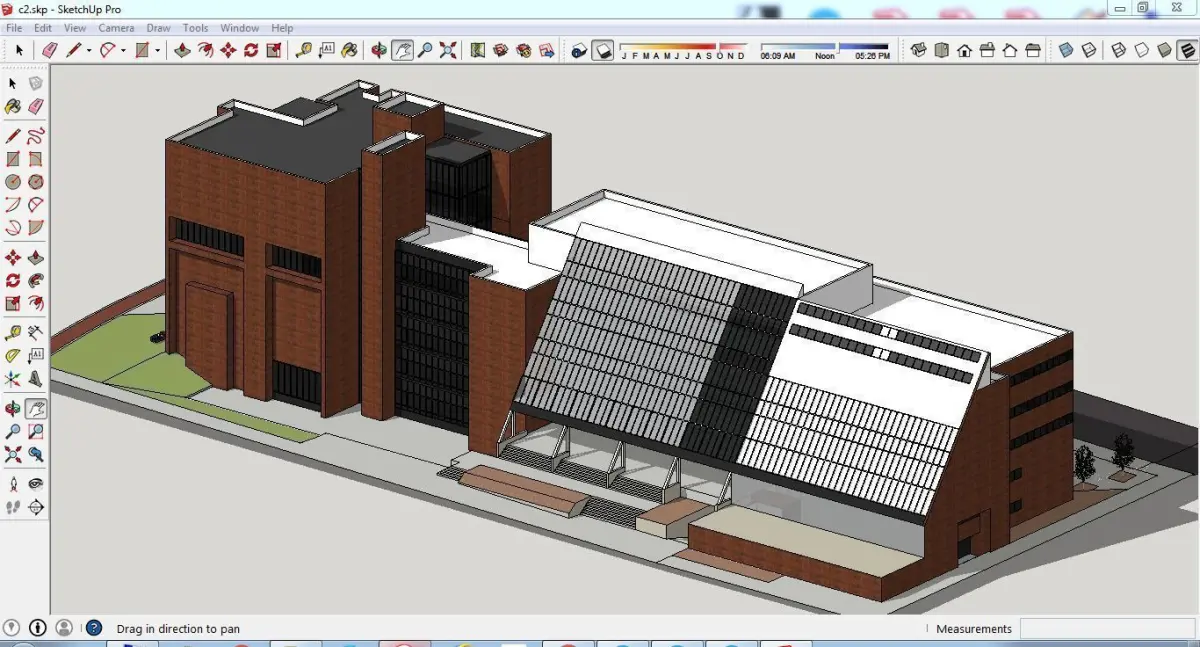Click the help question mark in status bar
The image size is (1200, 647).
[94, 628]
